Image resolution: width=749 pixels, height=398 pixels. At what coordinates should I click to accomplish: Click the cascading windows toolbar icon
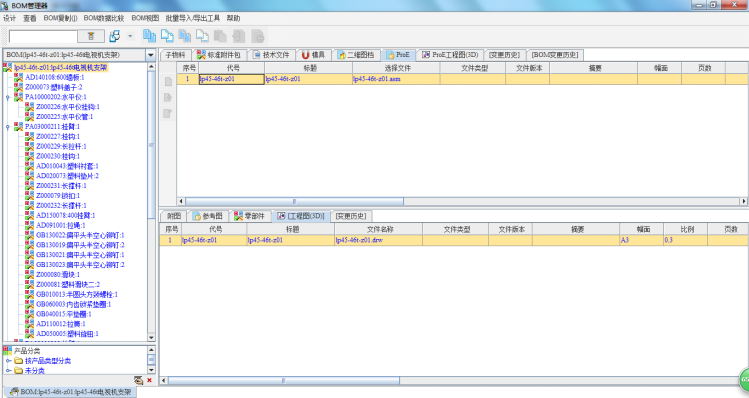click(x=115, y=36)
